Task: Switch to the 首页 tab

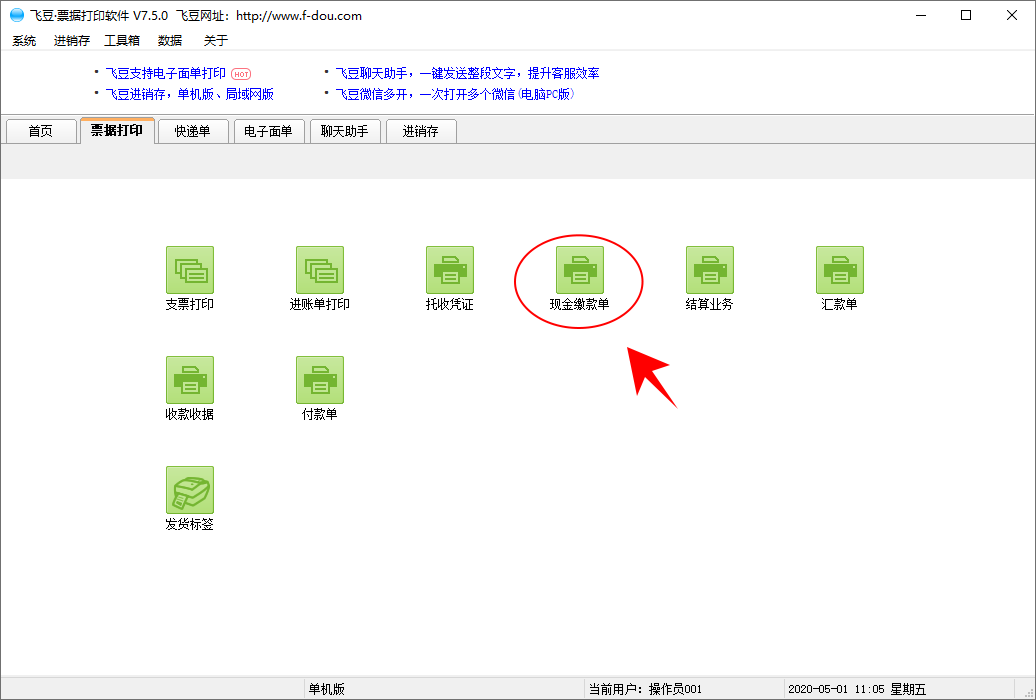Action: 41,131
